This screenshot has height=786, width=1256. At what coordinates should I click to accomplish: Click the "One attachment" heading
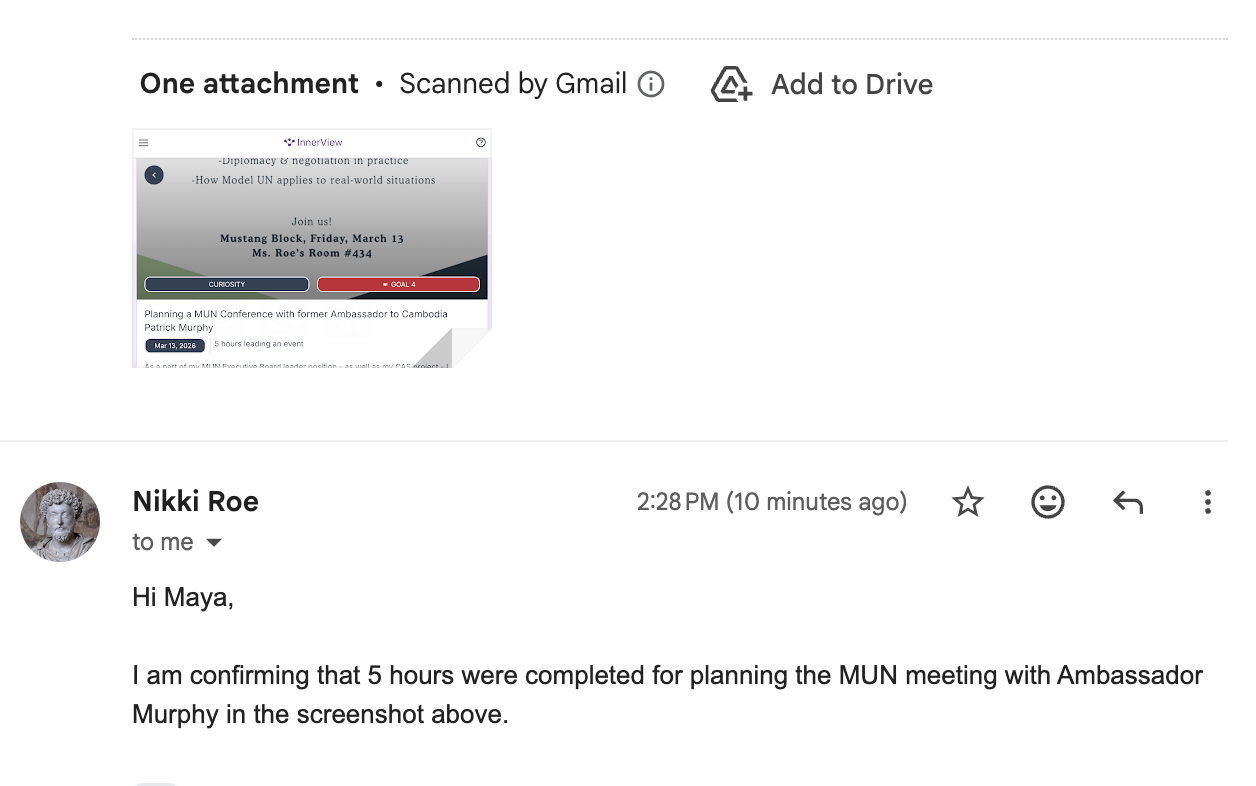[249, 84]
